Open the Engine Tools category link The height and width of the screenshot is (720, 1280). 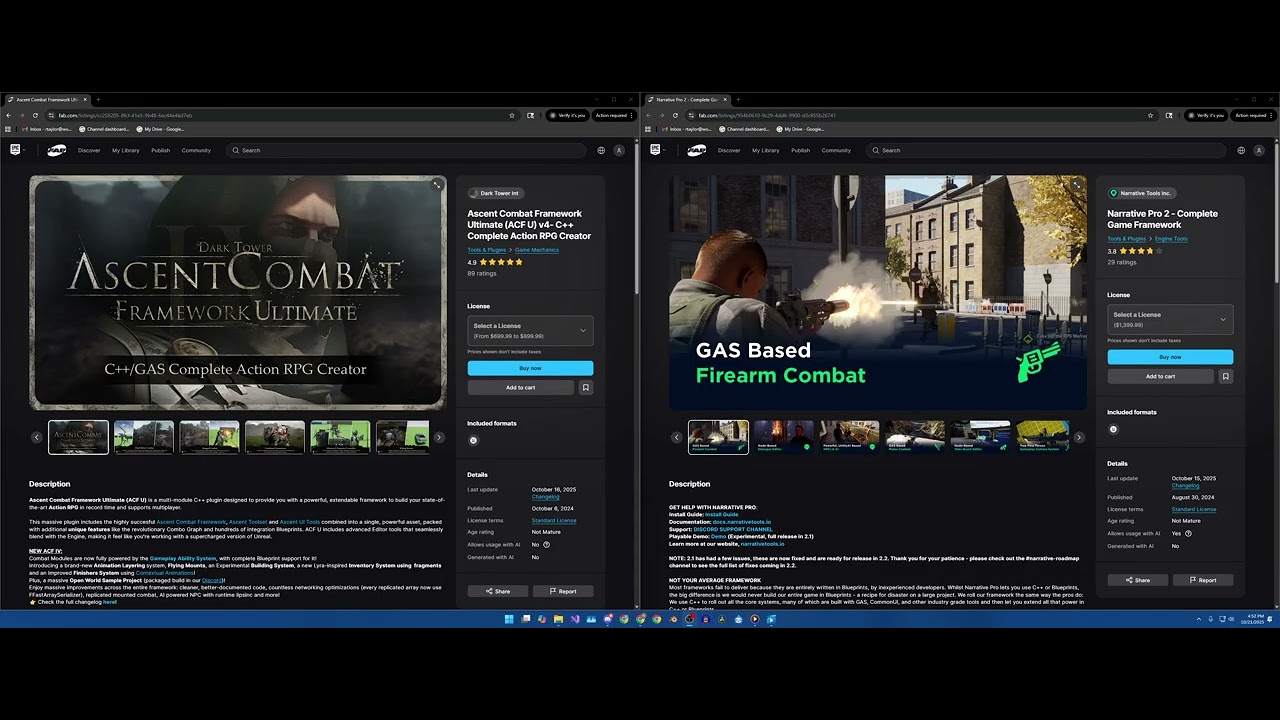[1171, 239]
